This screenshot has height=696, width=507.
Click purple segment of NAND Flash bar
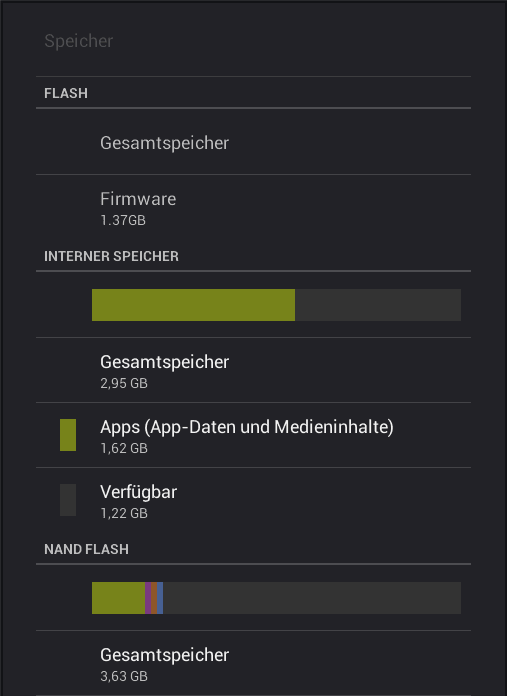tap(148, 598)
